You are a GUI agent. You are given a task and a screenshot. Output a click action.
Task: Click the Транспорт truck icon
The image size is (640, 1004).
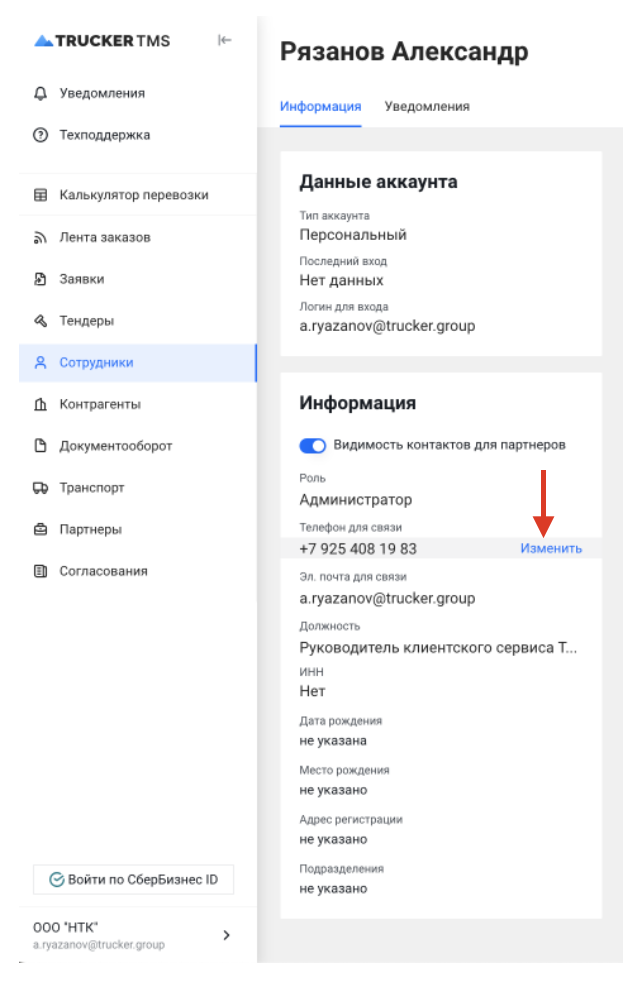pos(41,488)
